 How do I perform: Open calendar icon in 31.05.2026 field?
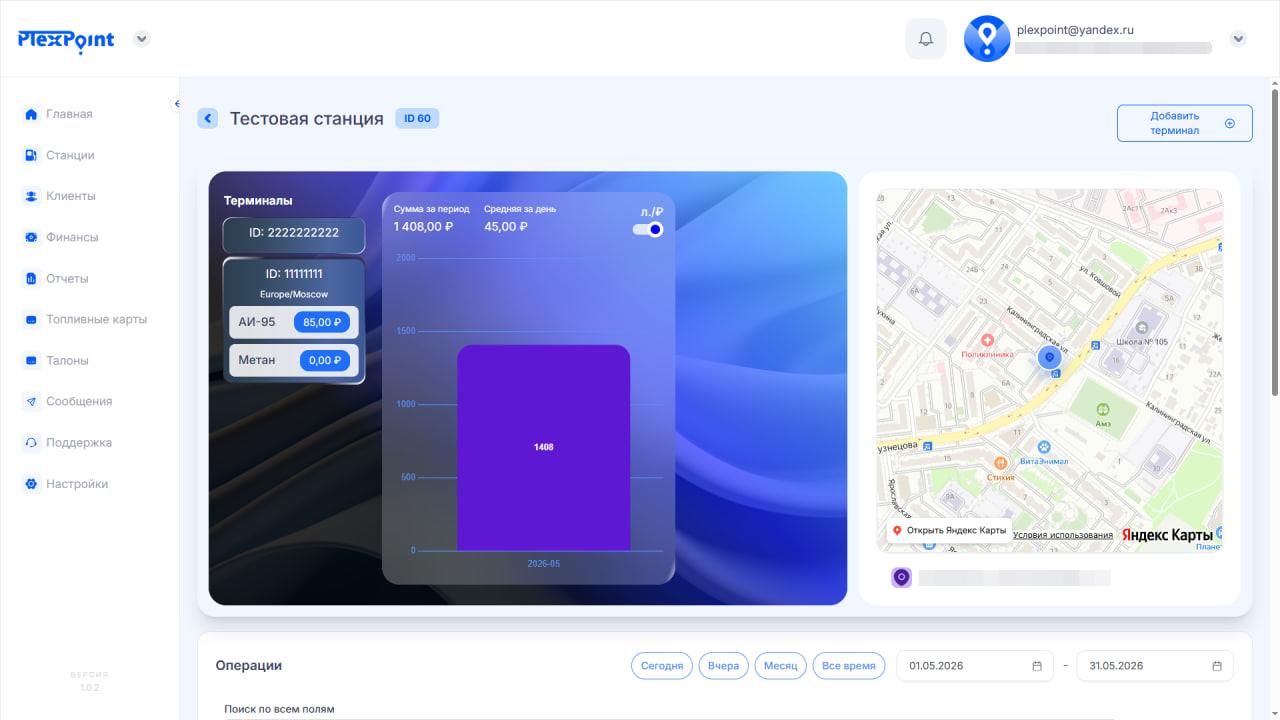click(x=1217, y=666)
